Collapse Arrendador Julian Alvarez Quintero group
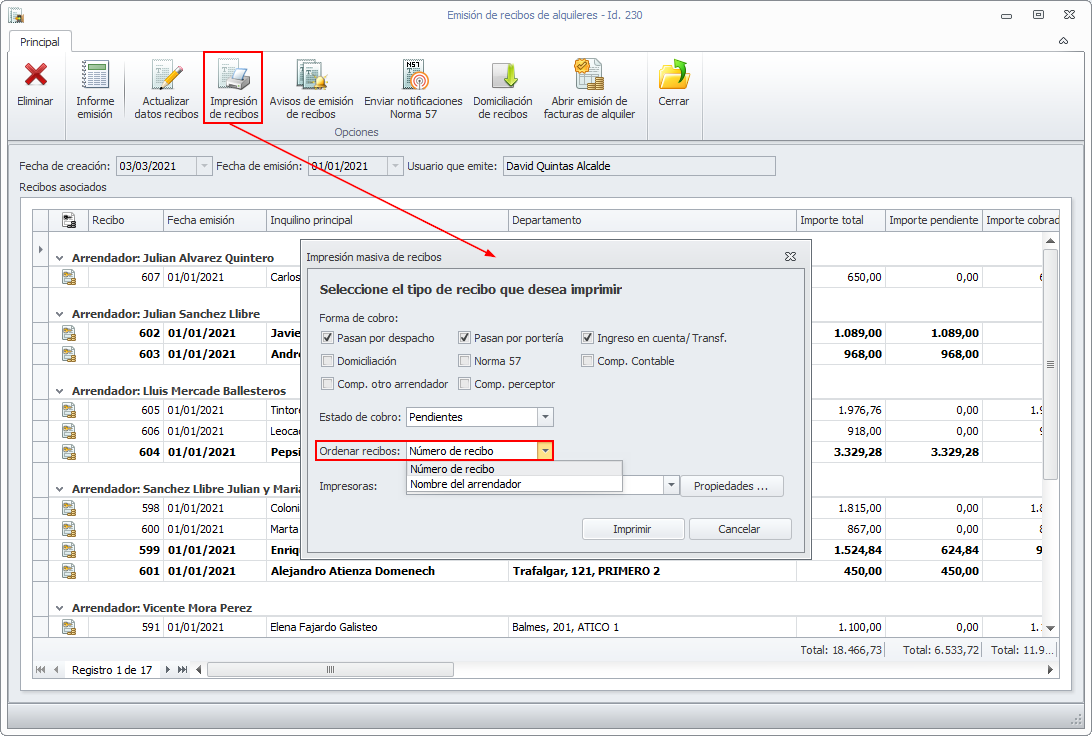Screen dimensions: 1092x736 [59, 258]
